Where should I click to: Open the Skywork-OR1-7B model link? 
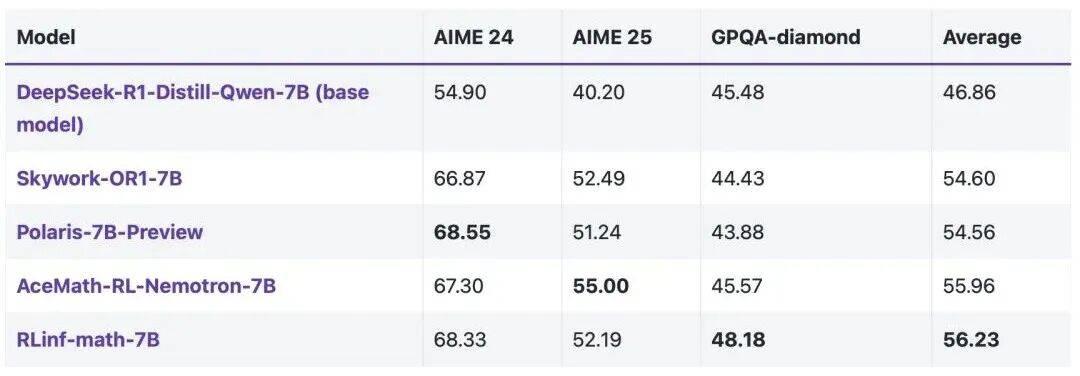[100, 178]
